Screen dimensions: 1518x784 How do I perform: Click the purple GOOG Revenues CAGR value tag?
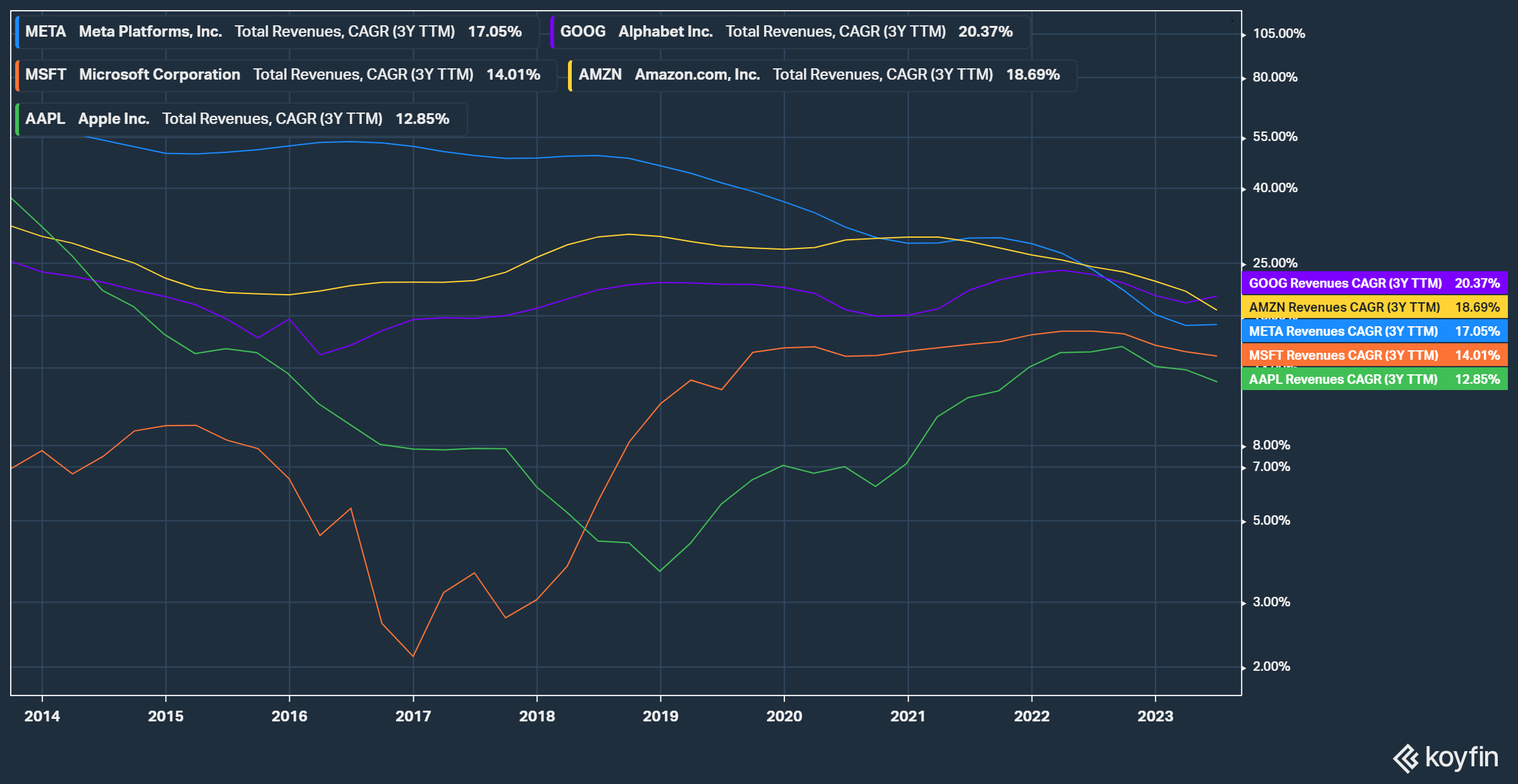pos(1374,283)
